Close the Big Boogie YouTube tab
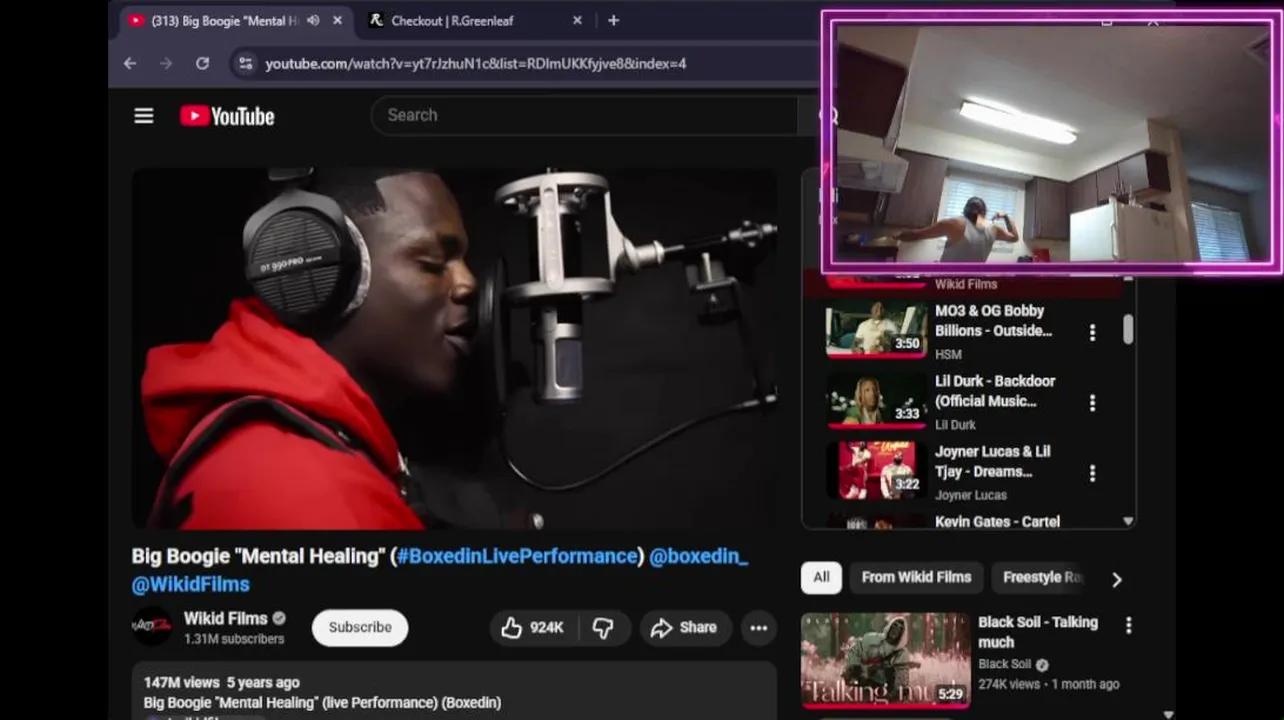 tap(337, 20)
